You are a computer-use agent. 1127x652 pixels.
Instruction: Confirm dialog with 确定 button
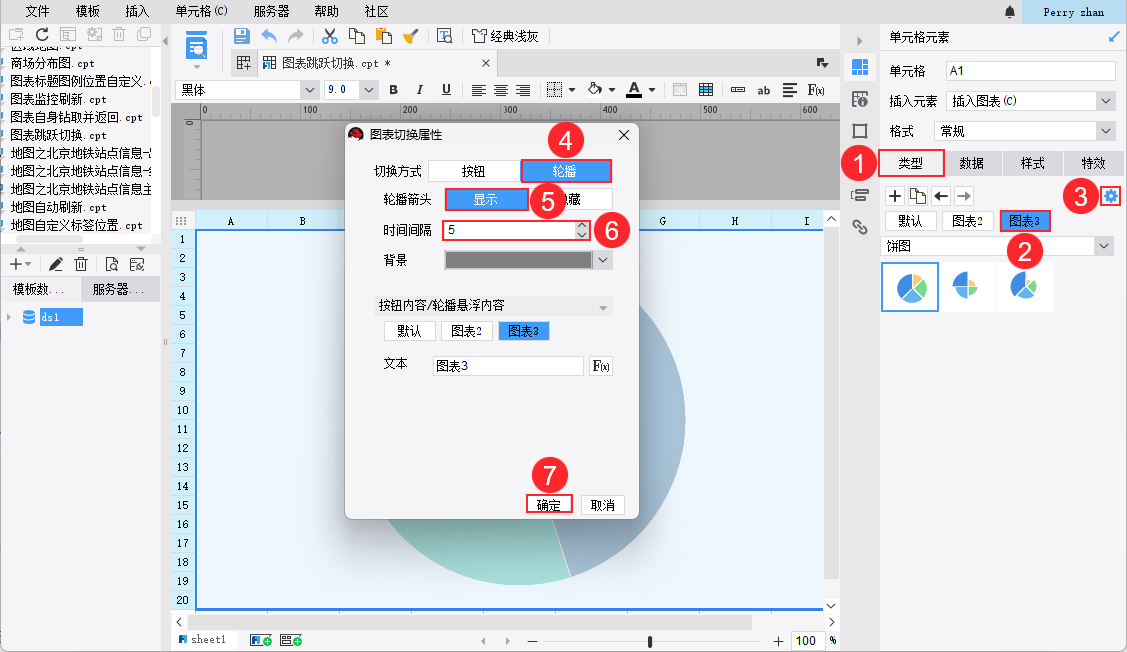(x=548, y=505)
